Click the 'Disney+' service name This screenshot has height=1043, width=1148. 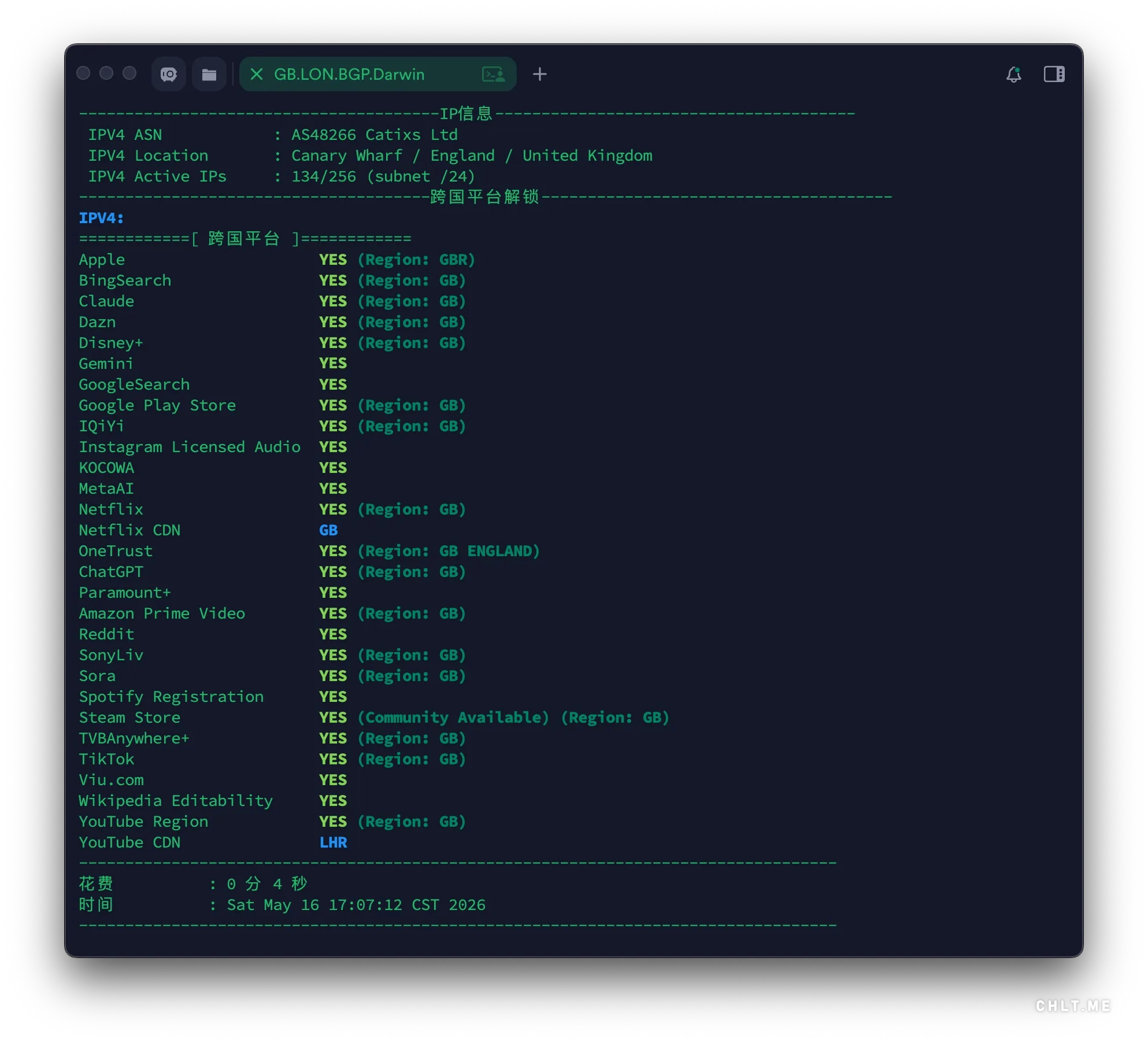[x=111, y=343]
